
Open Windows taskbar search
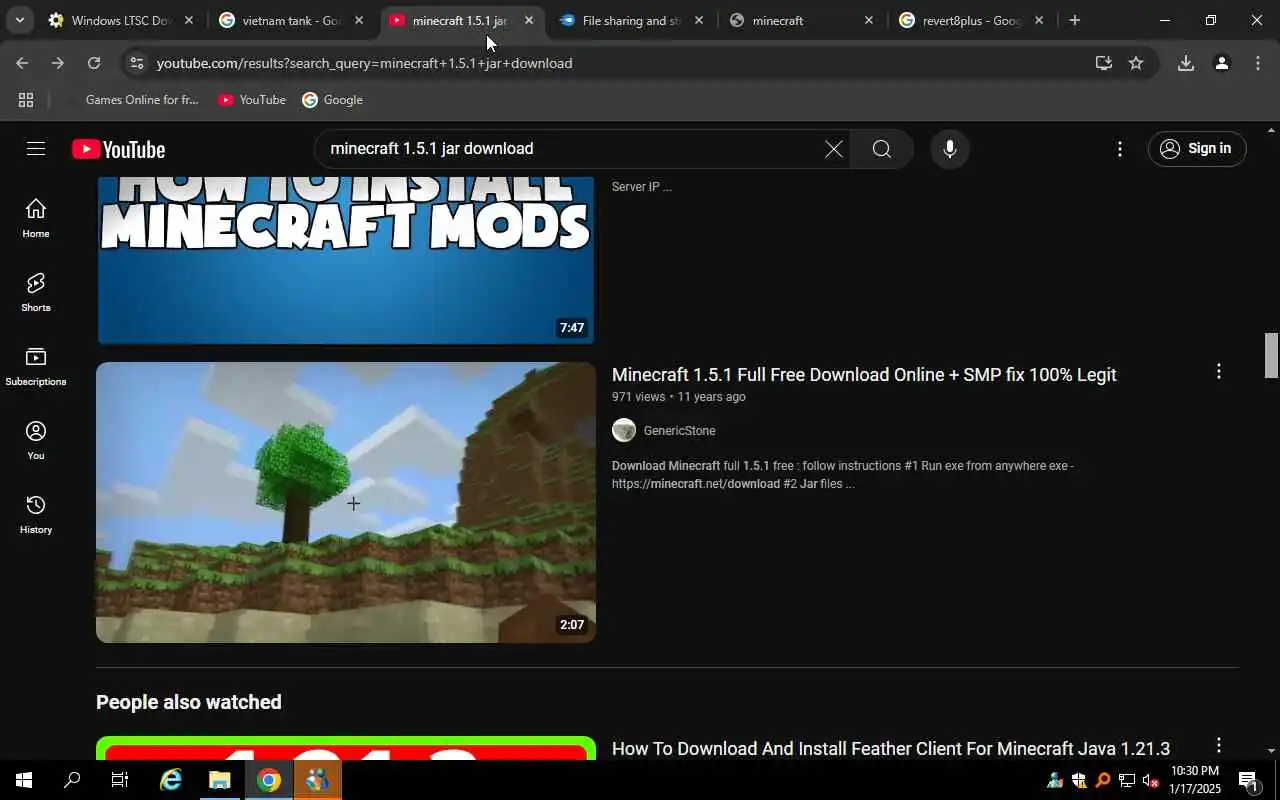72,780
